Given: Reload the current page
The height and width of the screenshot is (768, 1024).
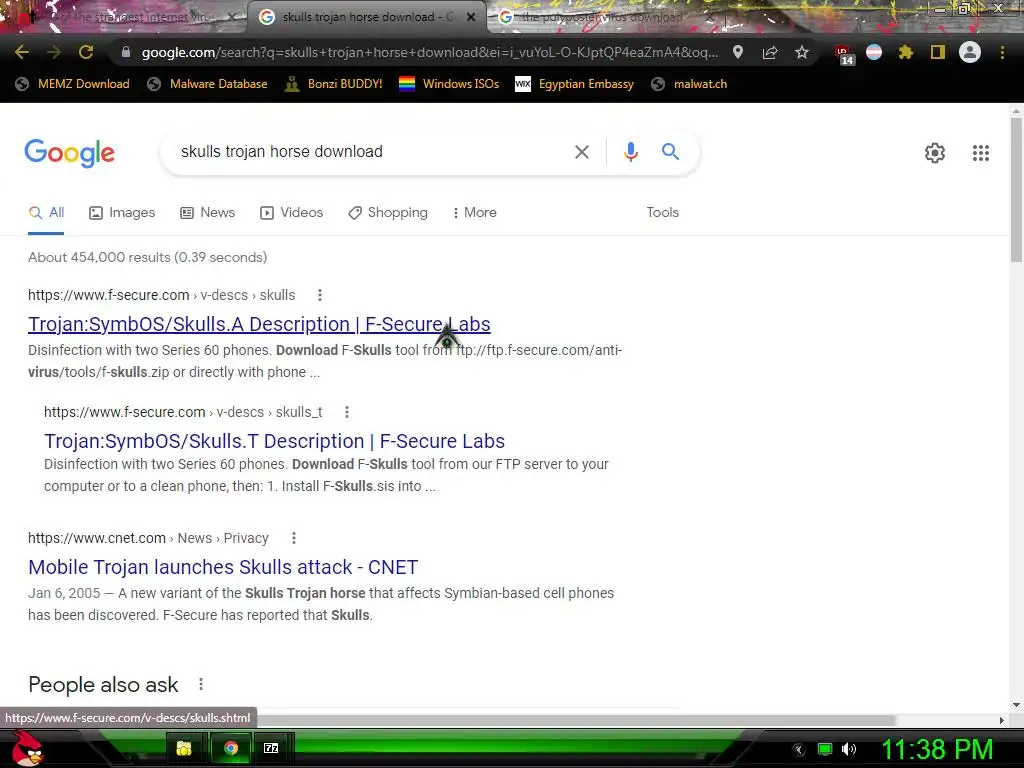Looking at the screenshot, I should point(86,52).
